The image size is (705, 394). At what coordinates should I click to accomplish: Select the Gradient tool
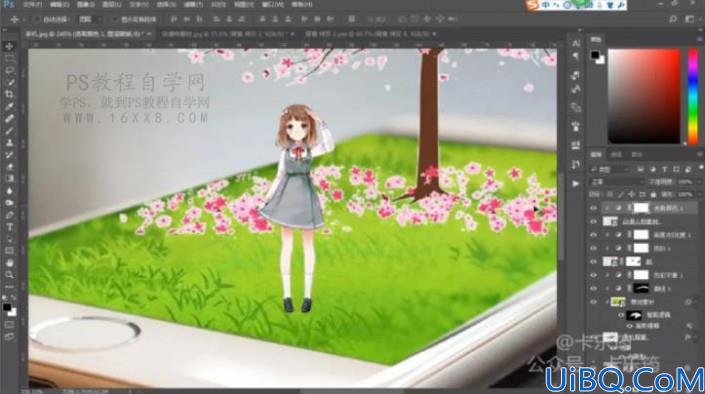click(9, 179)
